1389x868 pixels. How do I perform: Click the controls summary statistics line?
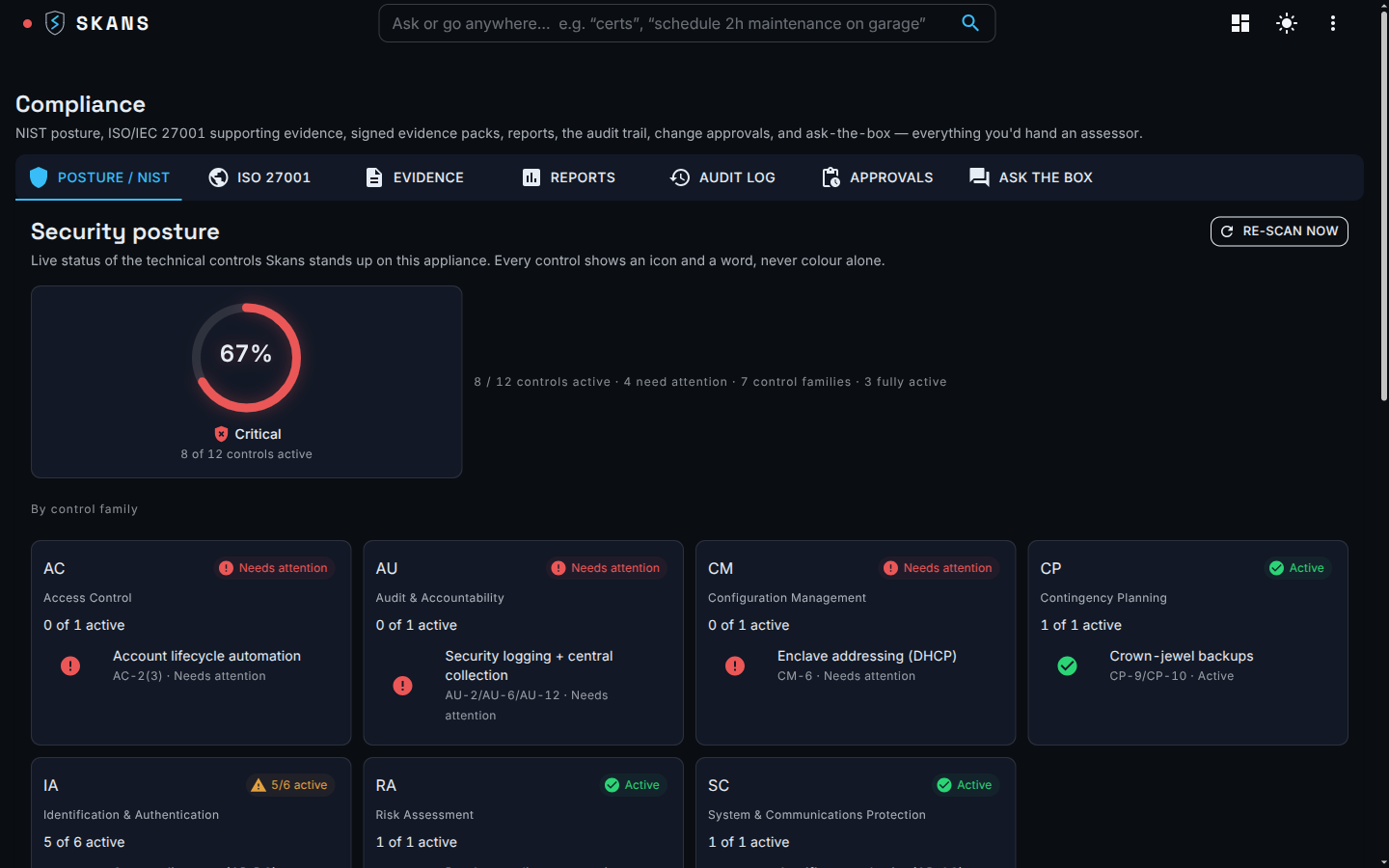[x=710, y=382]
